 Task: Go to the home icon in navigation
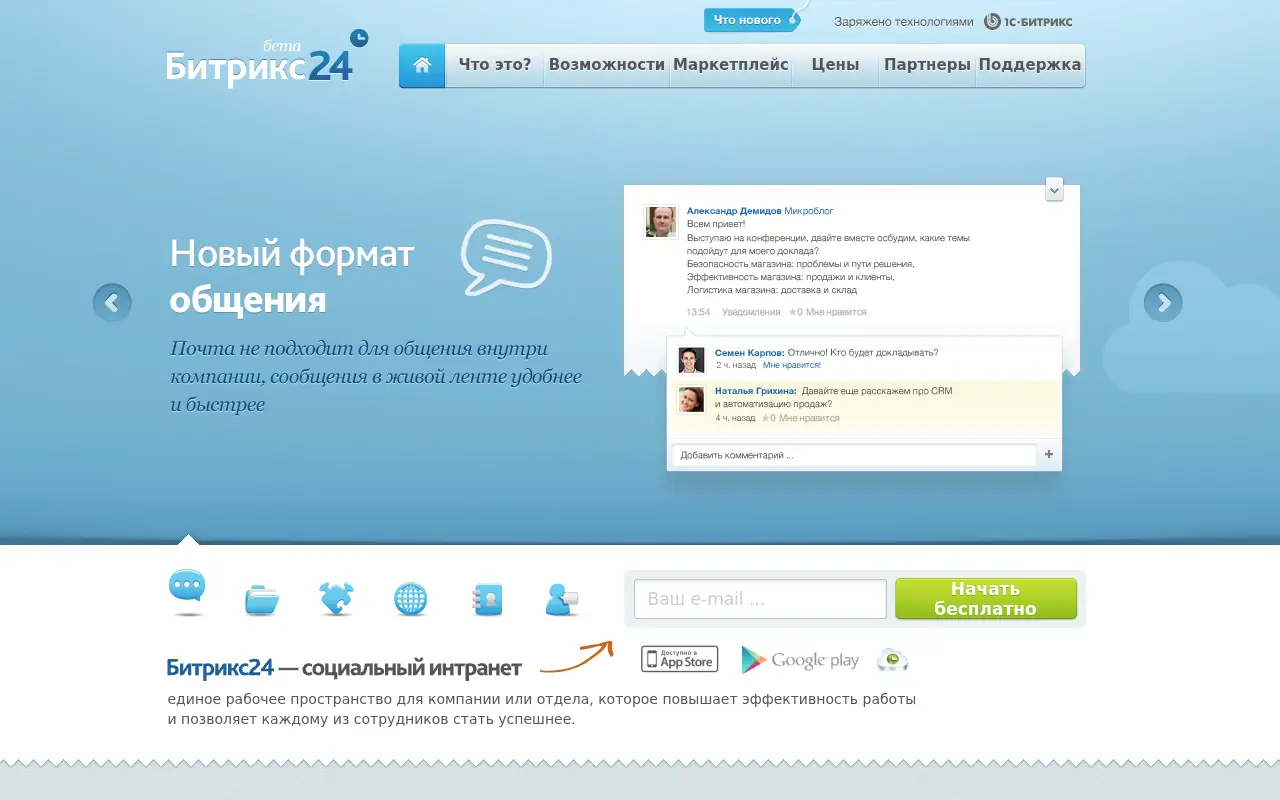(422, 65)
